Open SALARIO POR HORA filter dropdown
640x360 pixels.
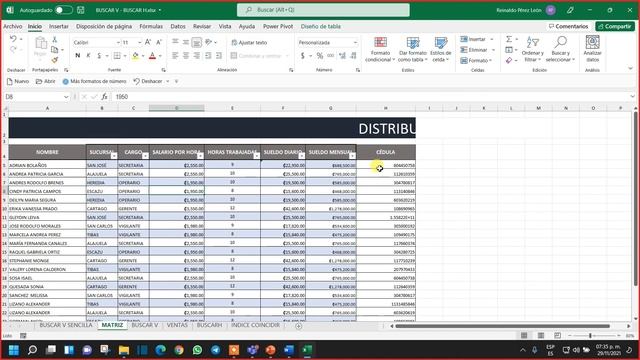[200, 156]
